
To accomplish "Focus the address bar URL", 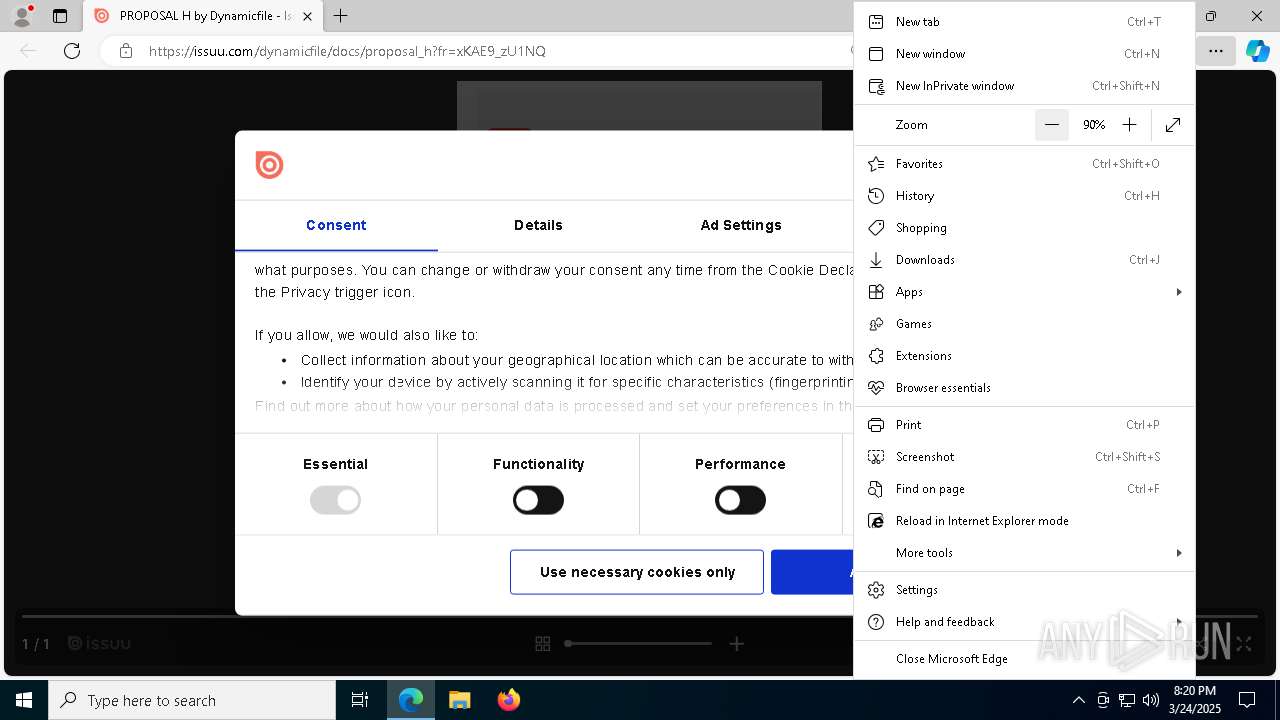I will pyautogui.click(x=347, y=51).
